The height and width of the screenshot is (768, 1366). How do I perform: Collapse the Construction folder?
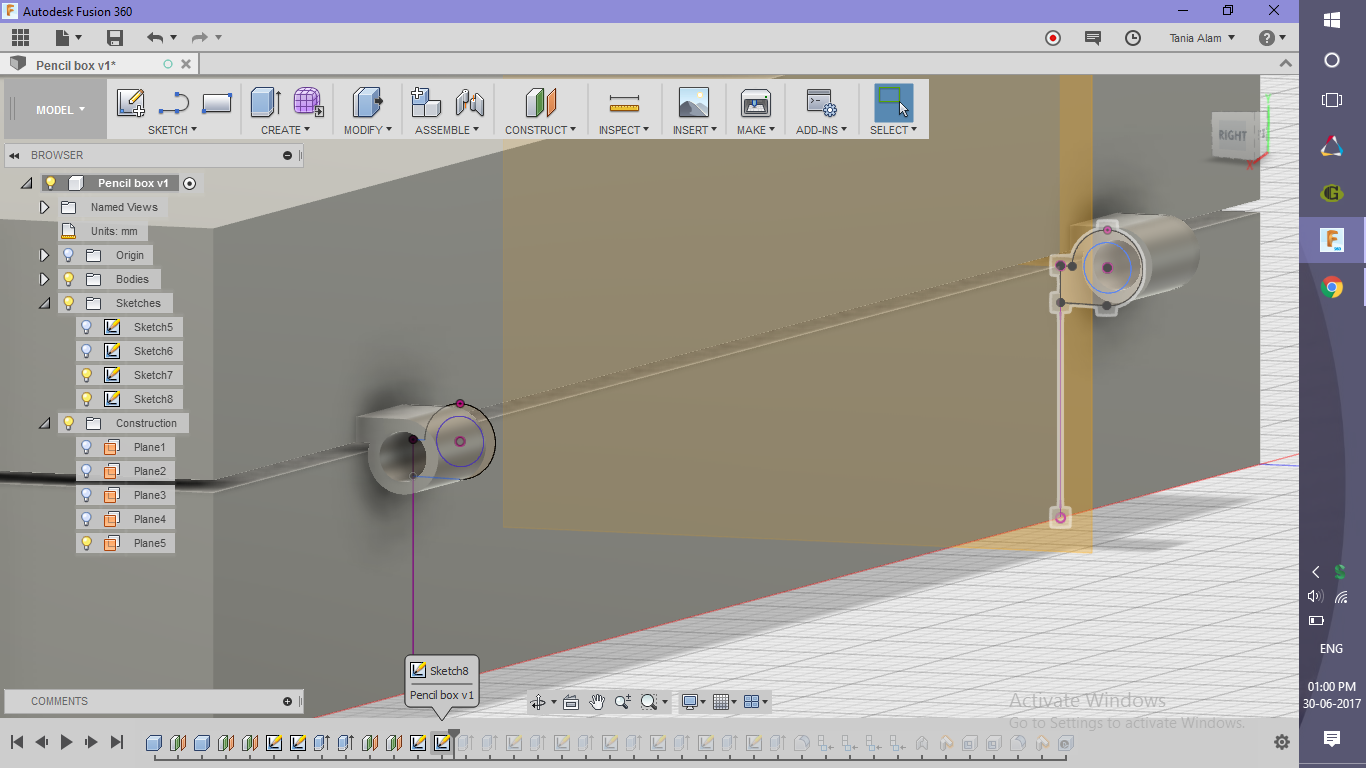[x=44, y=423]
